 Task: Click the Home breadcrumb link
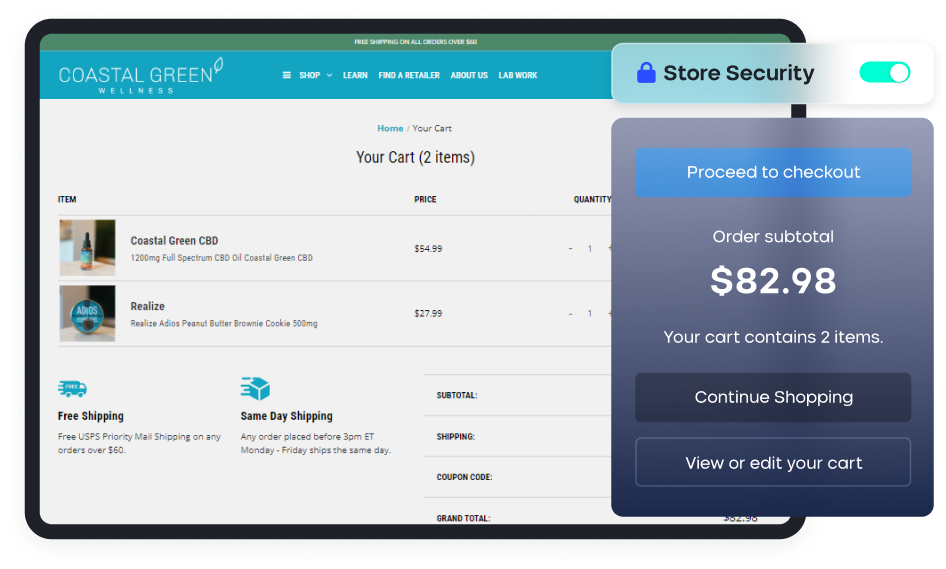390,129
